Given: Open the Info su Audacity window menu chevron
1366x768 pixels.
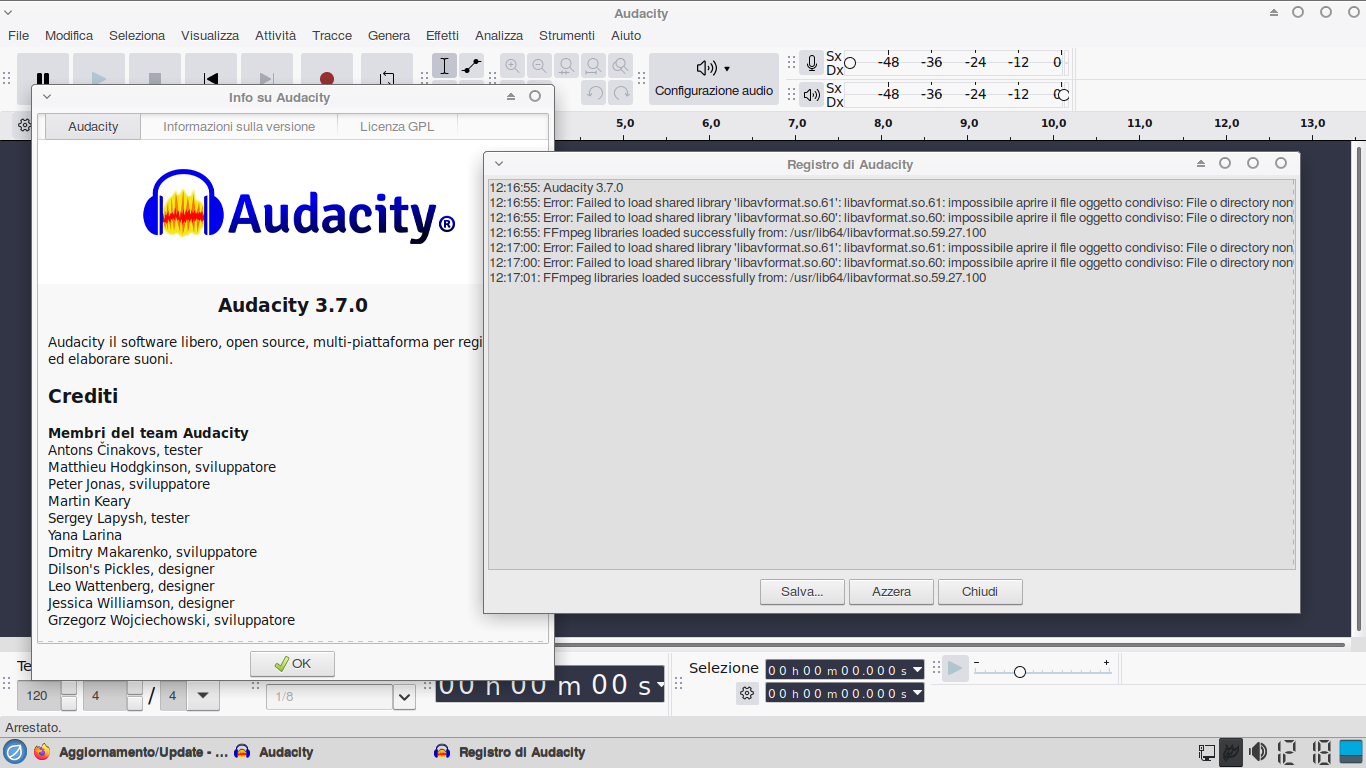Looking at the screenshot, I should tap(47, 97).
